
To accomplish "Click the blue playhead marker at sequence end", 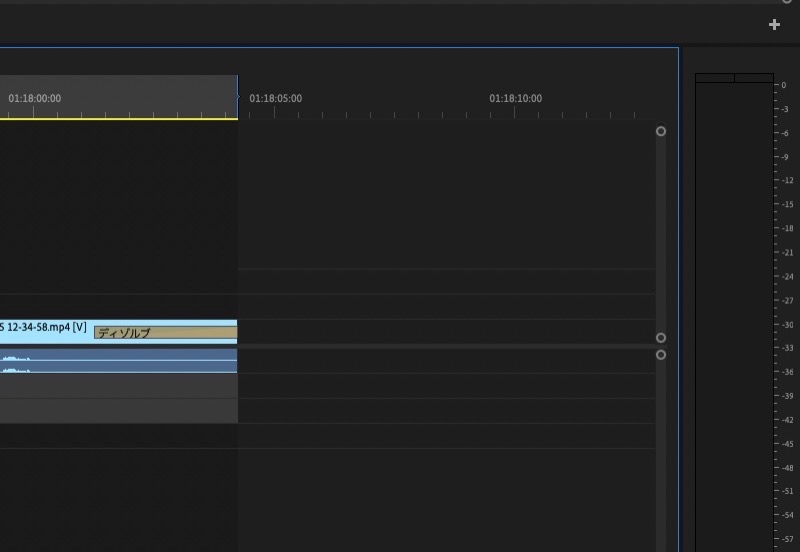I will pyautogui.click(x=238, y=96).
